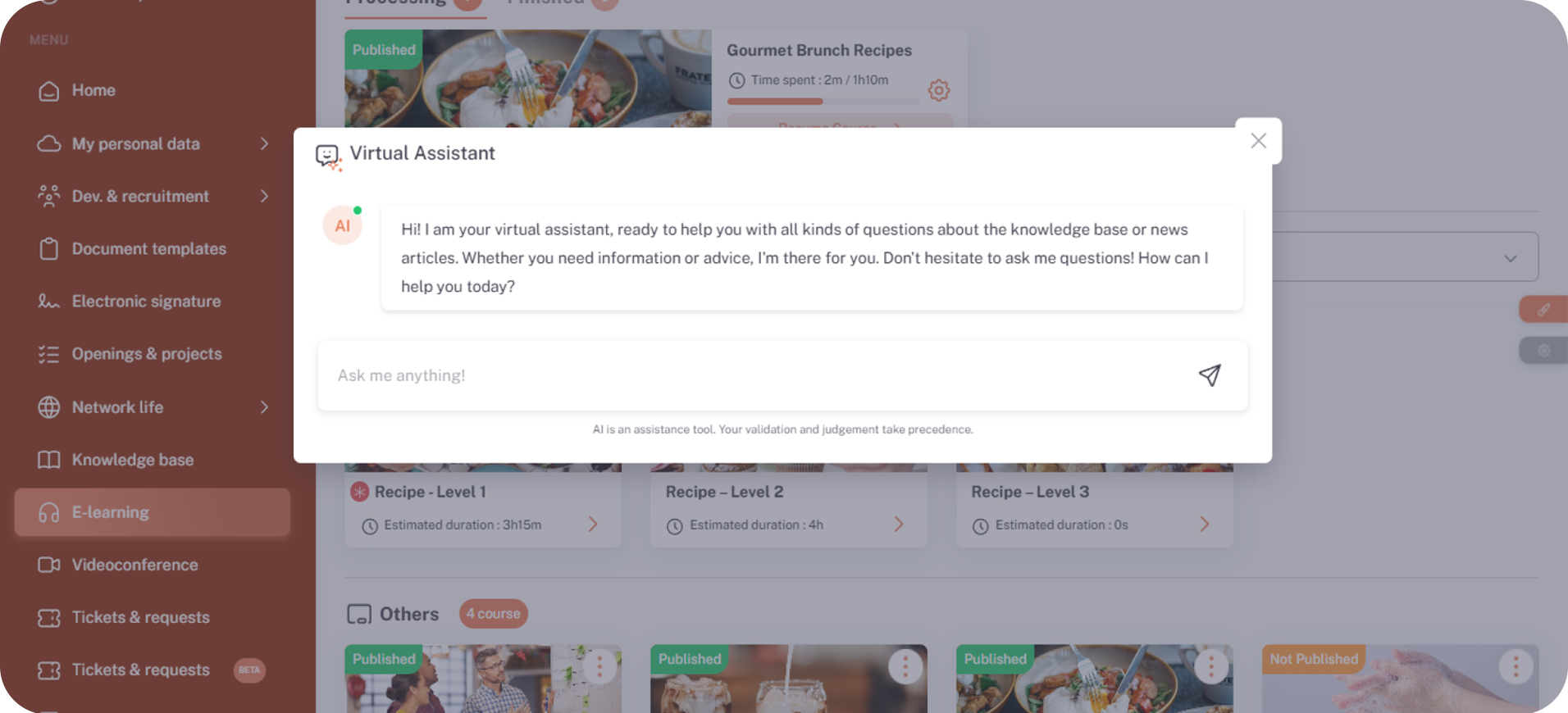The image size is (1568, 713).
Task: Close the Virtual Assistant dialog
Action: (1258, 141)
